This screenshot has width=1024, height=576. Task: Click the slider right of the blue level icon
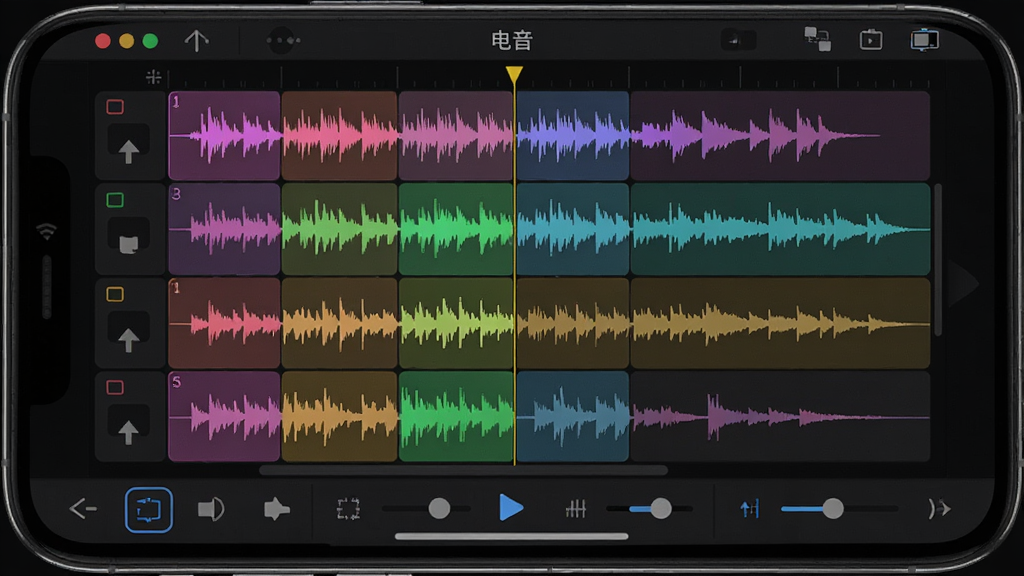(x=840, y=508)
